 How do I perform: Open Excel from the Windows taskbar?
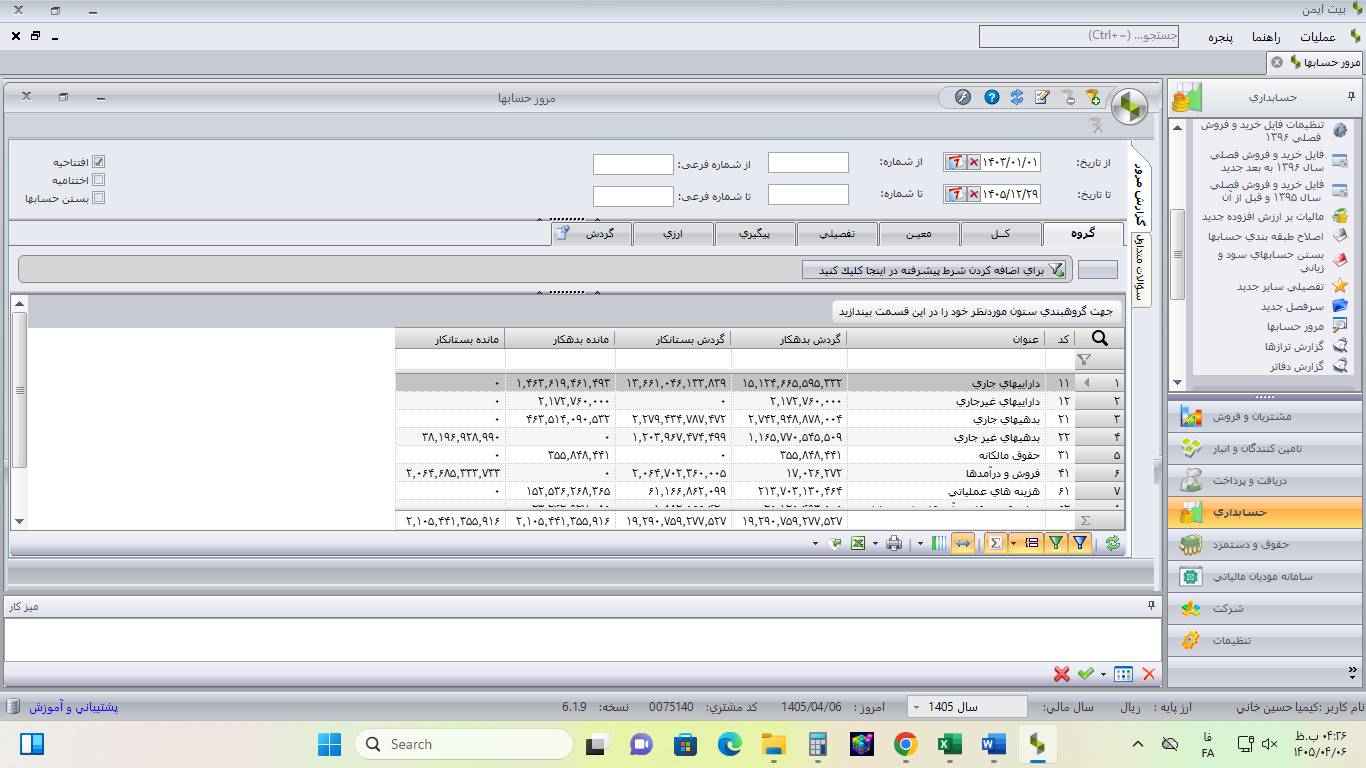949,744
